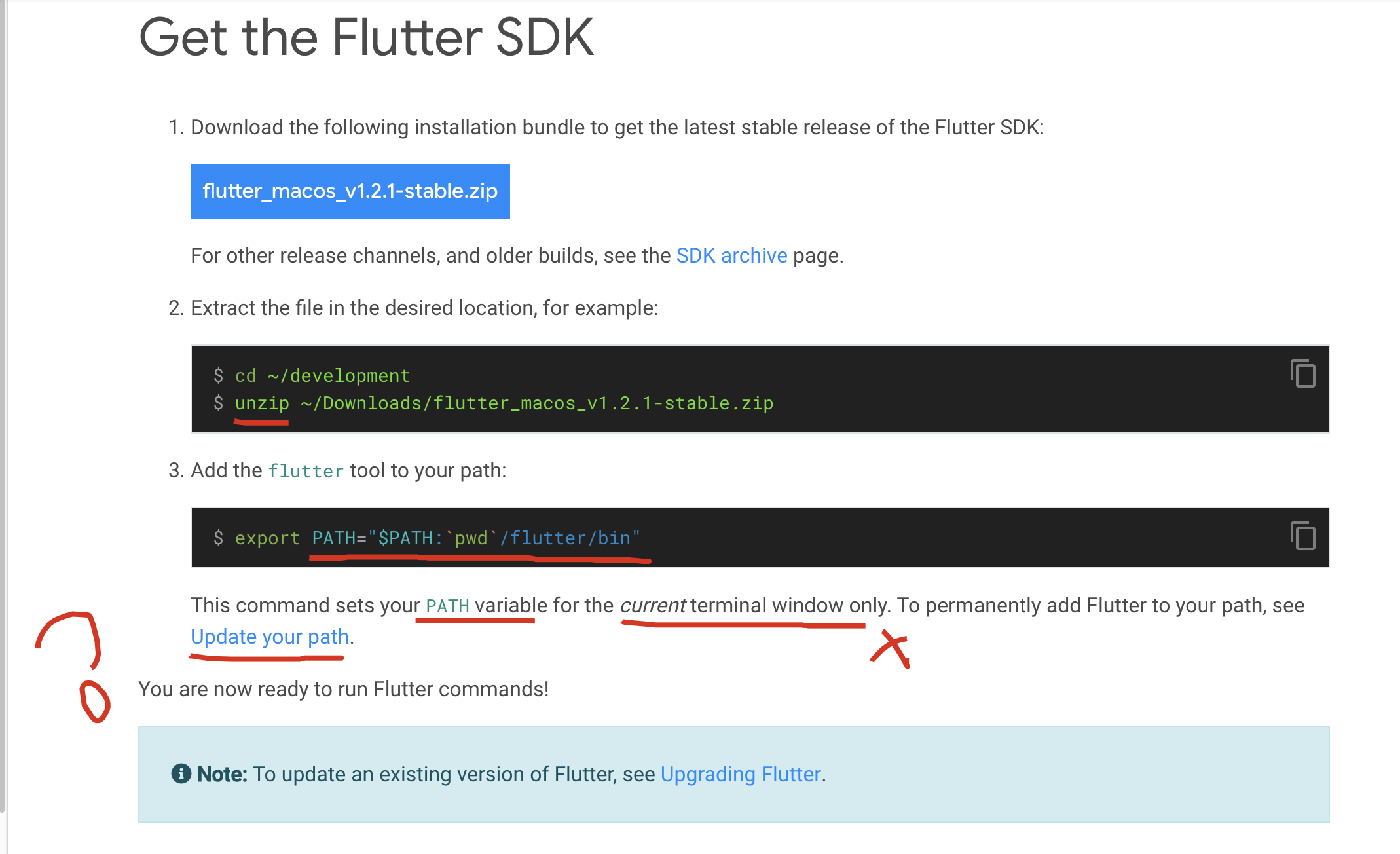Click the italic word current
Screen dimensions: 1400x854
coord(652,605)
